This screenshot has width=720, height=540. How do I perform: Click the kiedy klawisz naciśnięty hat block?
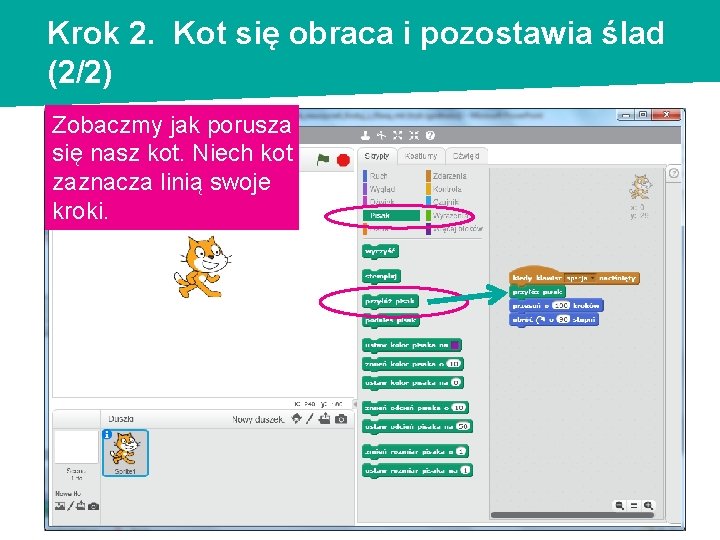pyautogui.click(x=574, y=276)
